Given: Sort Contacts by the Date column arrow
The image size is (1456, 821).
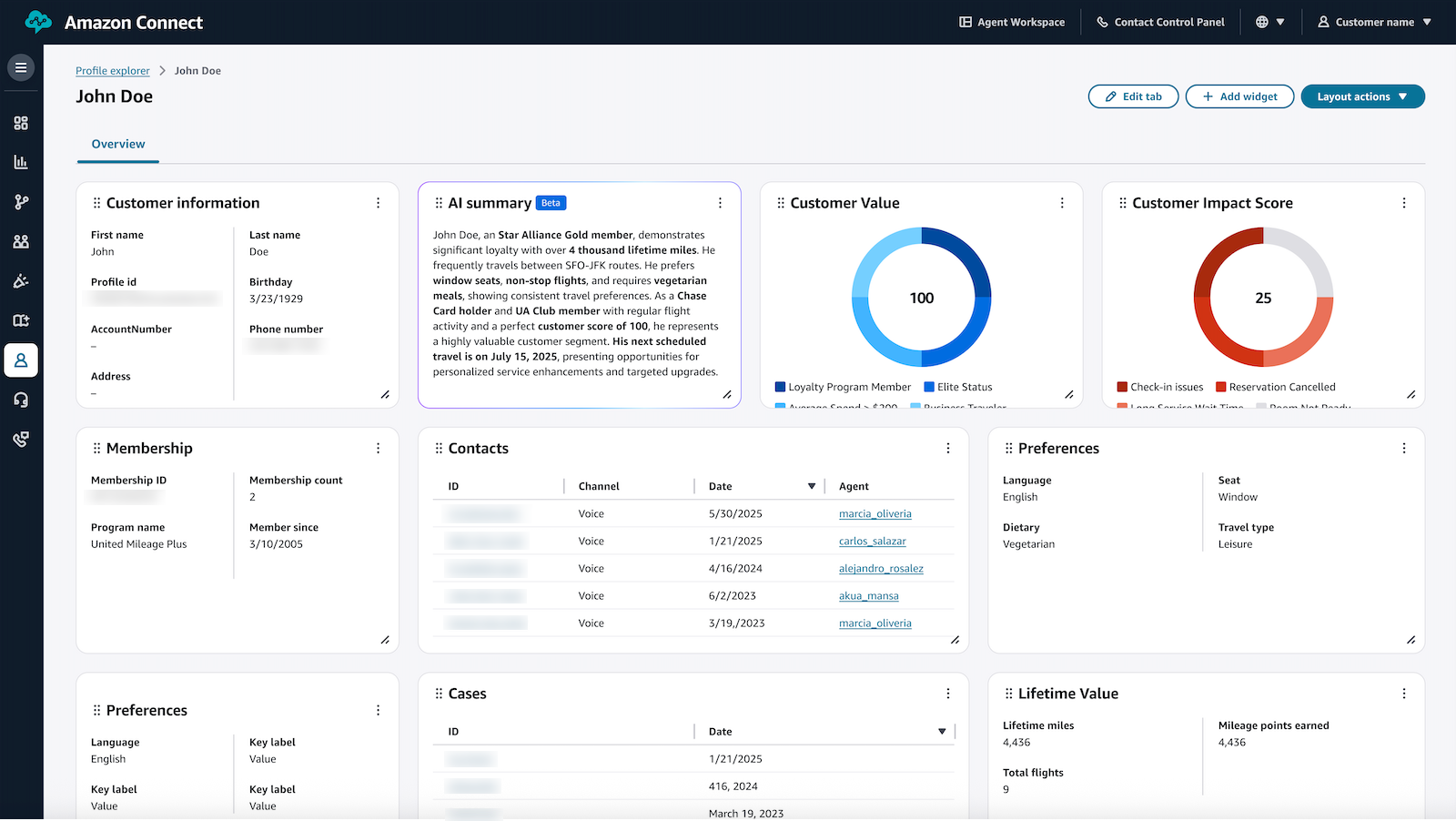Looking at the screenshot, I should click(x=811, y=486).
